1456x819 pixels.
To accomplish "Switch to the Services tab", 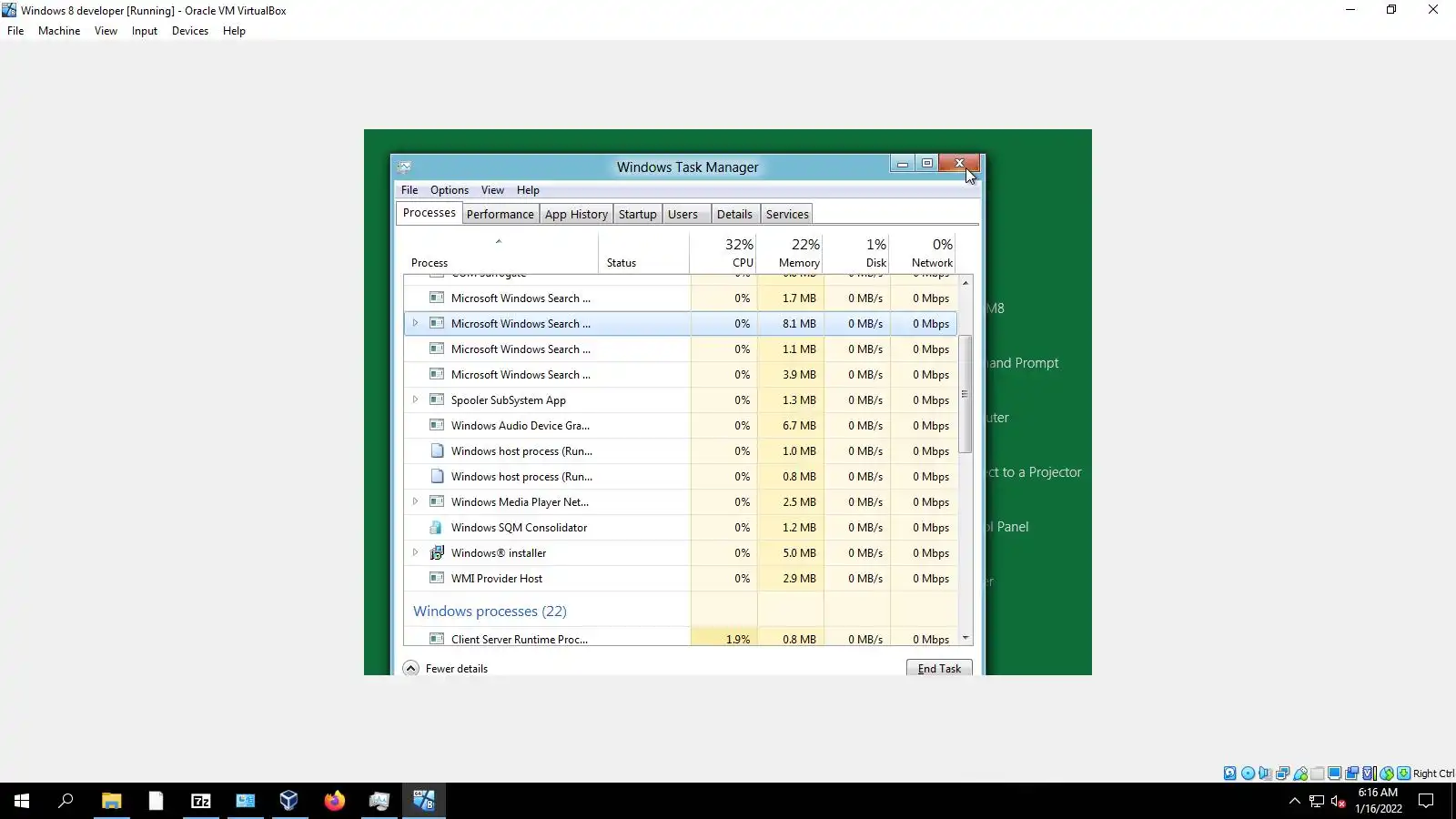I will 787,215.
